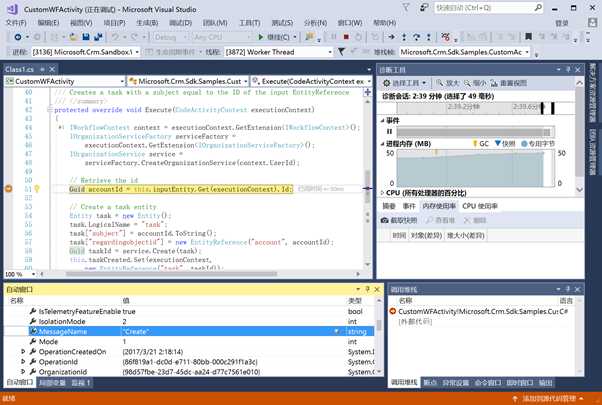Expand the OrganizationId row in Autos
Image resolution: width=602 pixels, height=405 pixels.
click(x=23, y=372)
